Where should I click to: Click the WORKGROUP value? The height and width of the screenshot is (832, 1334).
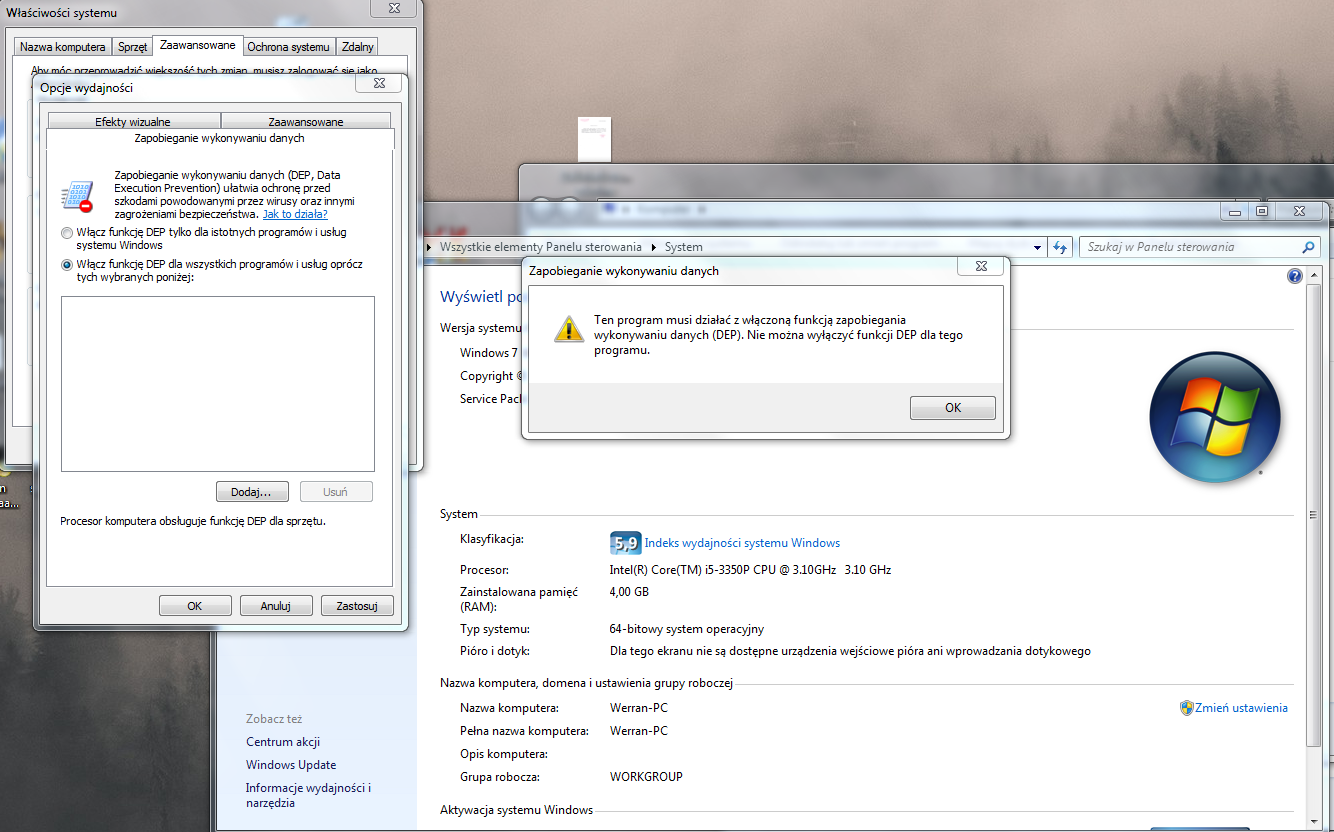[646, 777]
